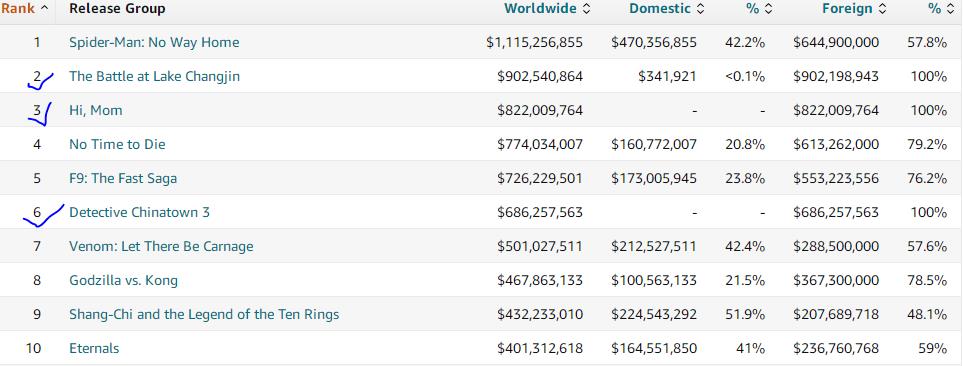Sort by the foreign percentage column
This screenshot has width=963, height=366.
click(x=941, y=9)
